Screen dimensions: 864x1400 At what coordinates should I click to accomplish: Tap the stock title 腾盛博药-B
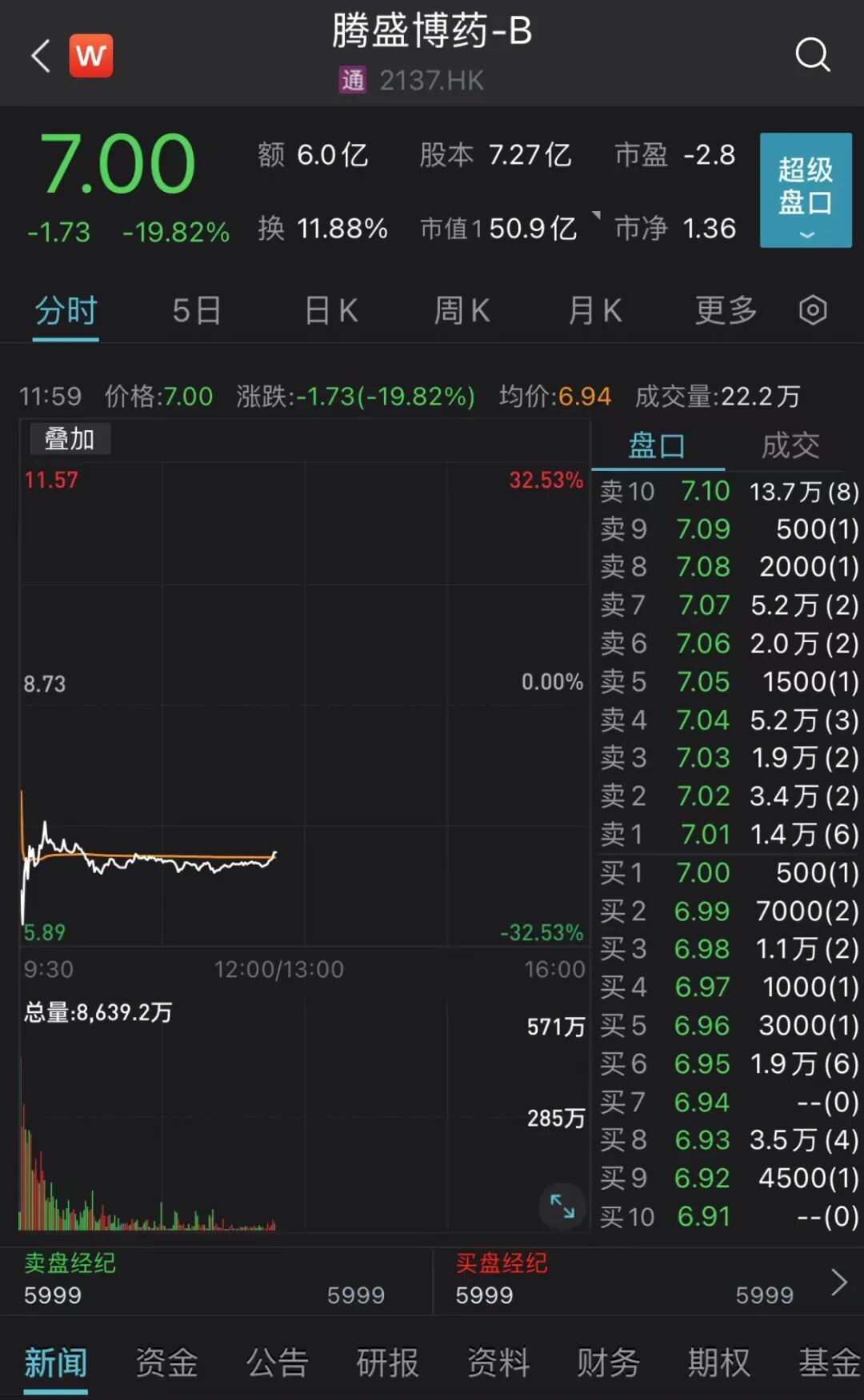(x=432, y=31)
